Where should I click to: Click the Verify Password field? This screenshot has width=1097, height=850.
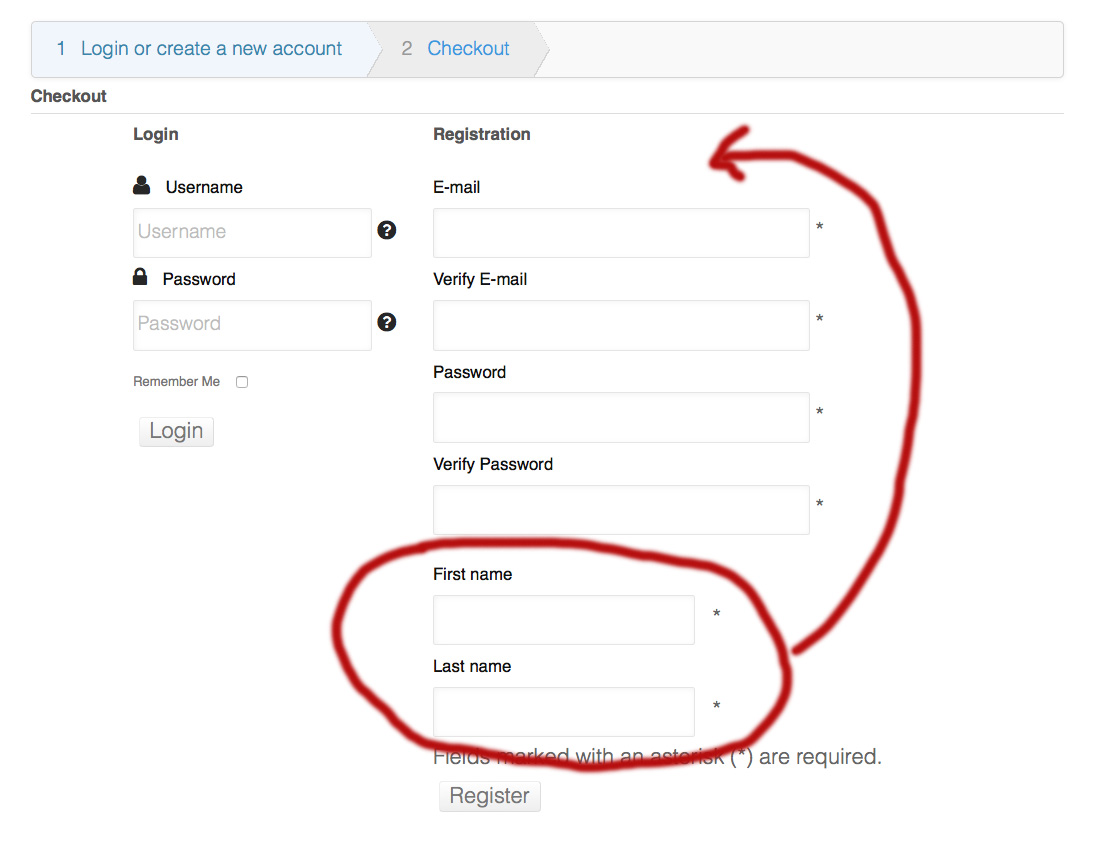(620, 510)
